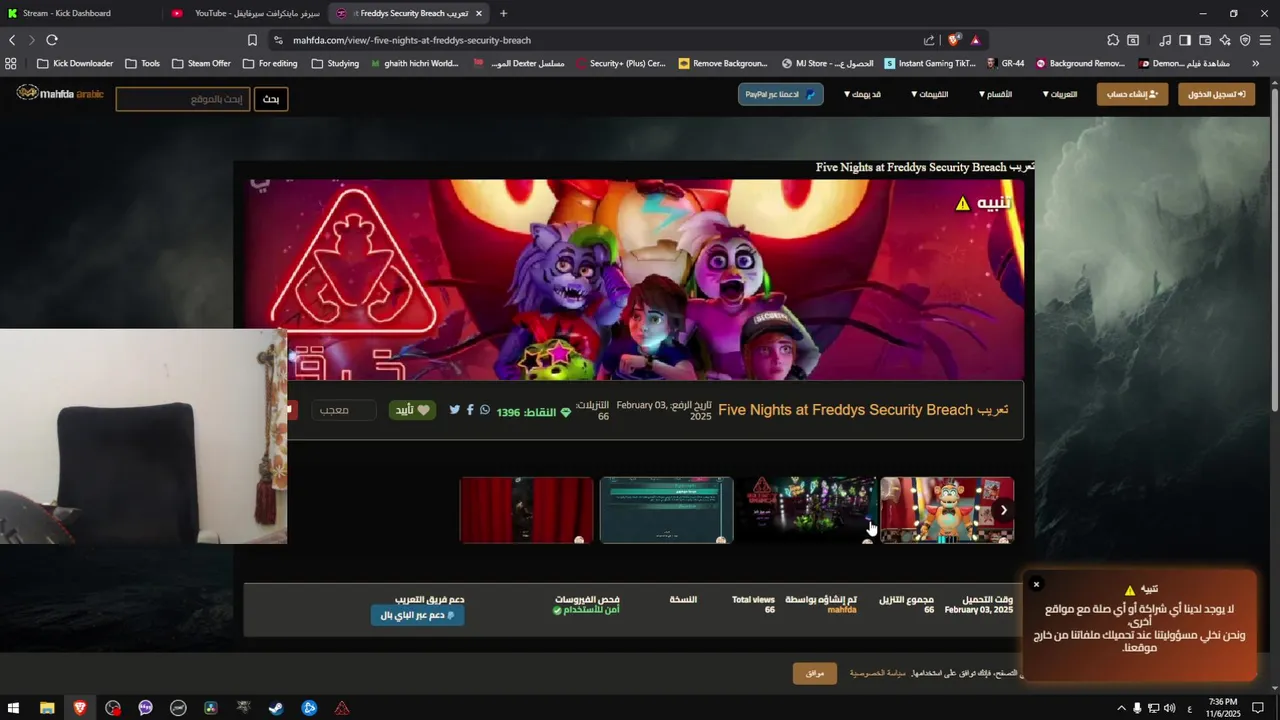Open the teal menu screenshot thumbnail

click(x=667, y=510)
